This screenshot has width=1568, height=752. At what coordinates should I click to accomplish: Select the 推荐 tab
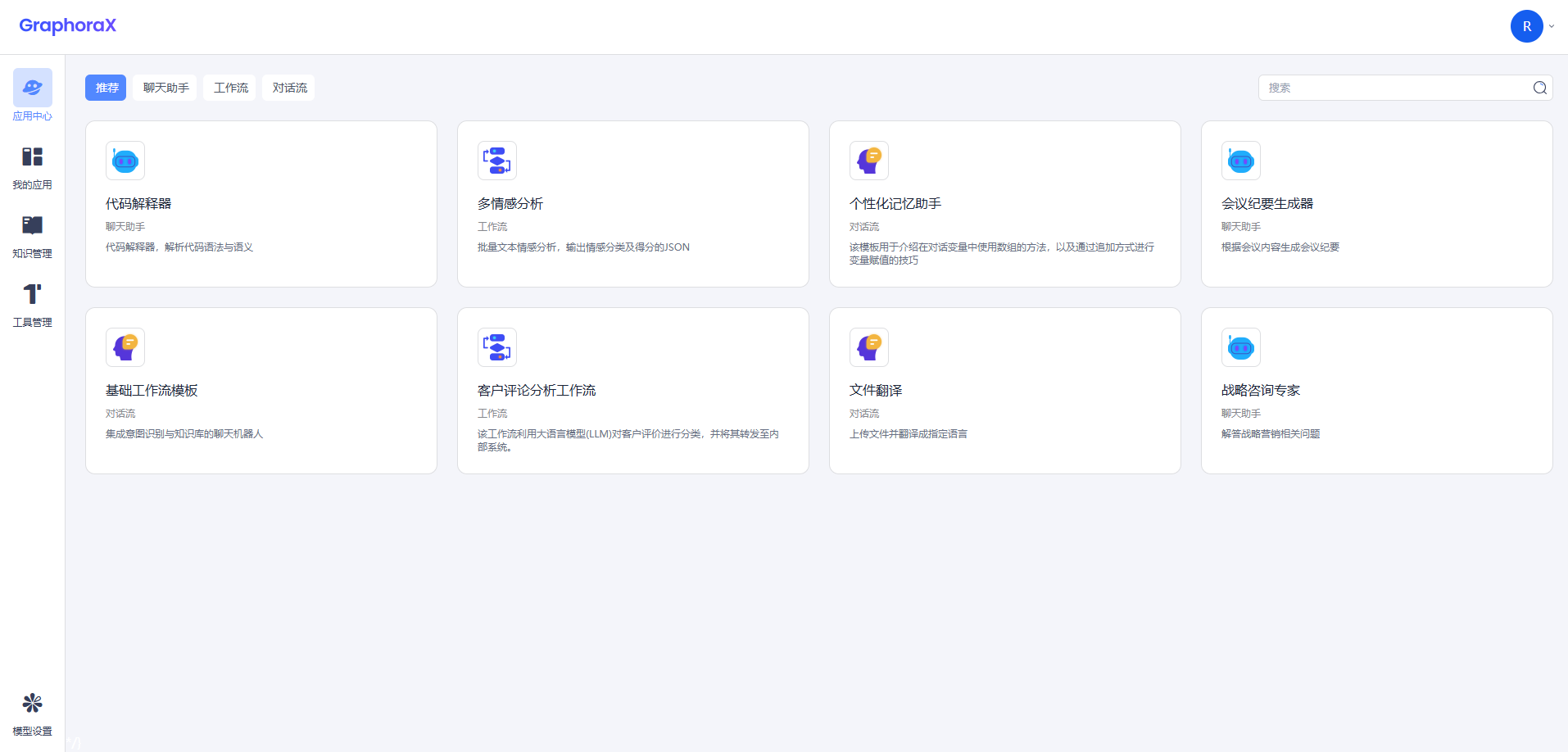coord(106,88)
